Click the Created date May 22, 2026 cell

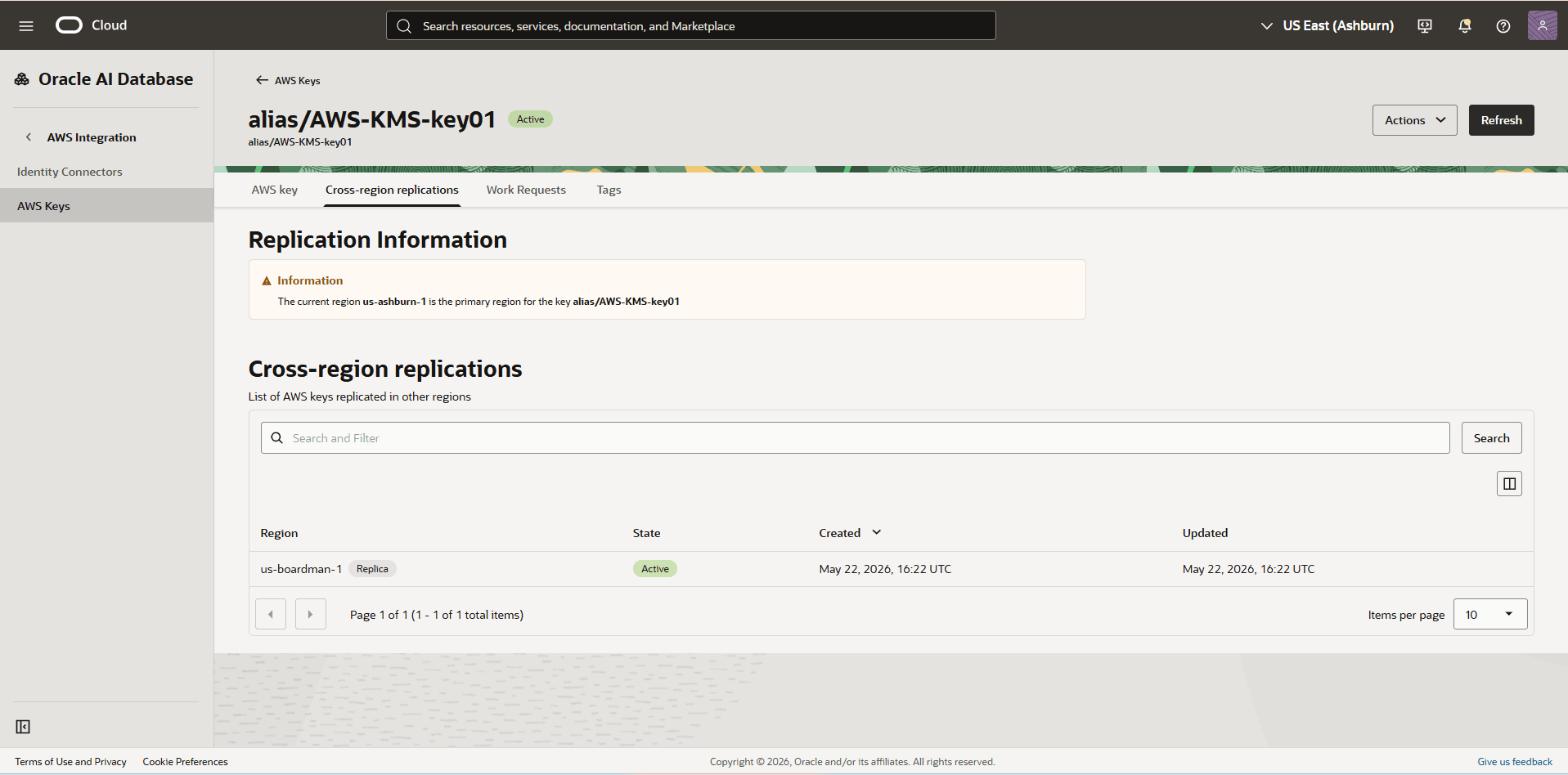pos(885,569)
